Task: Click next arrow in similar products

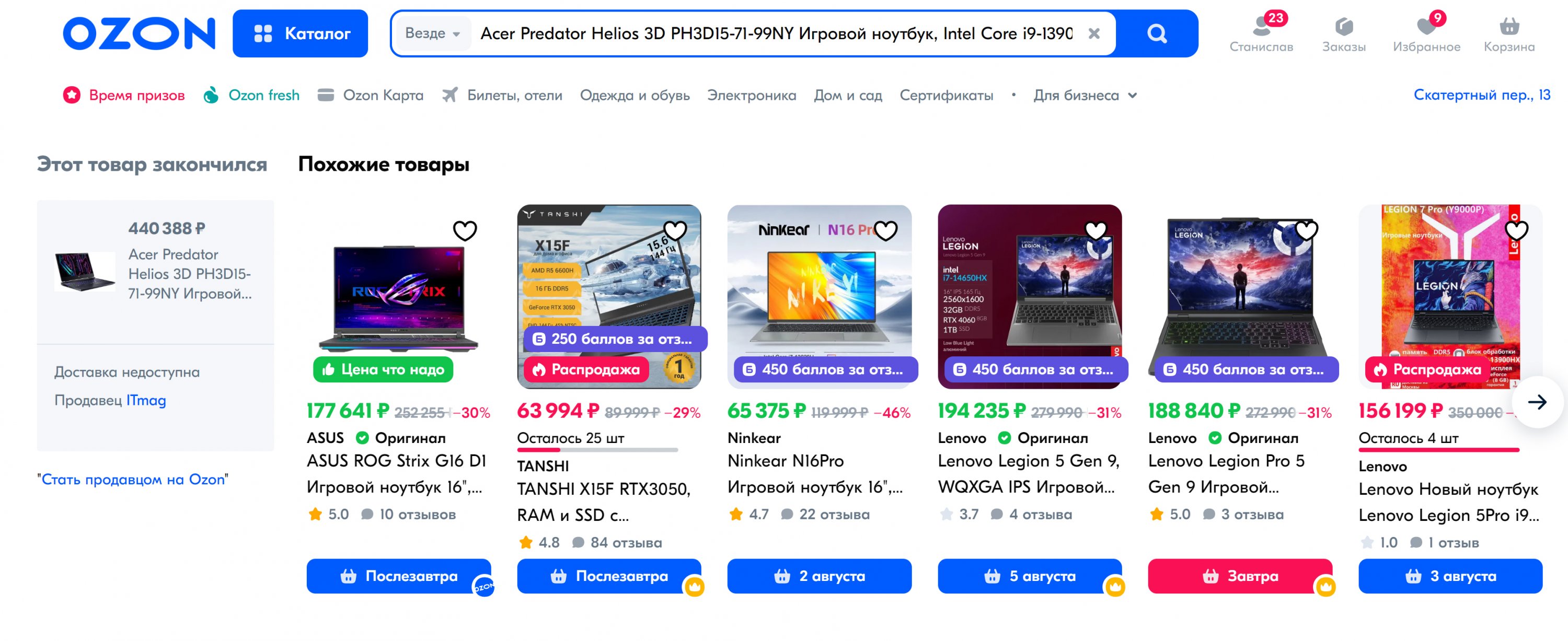Action: [x=1537, y=401]
